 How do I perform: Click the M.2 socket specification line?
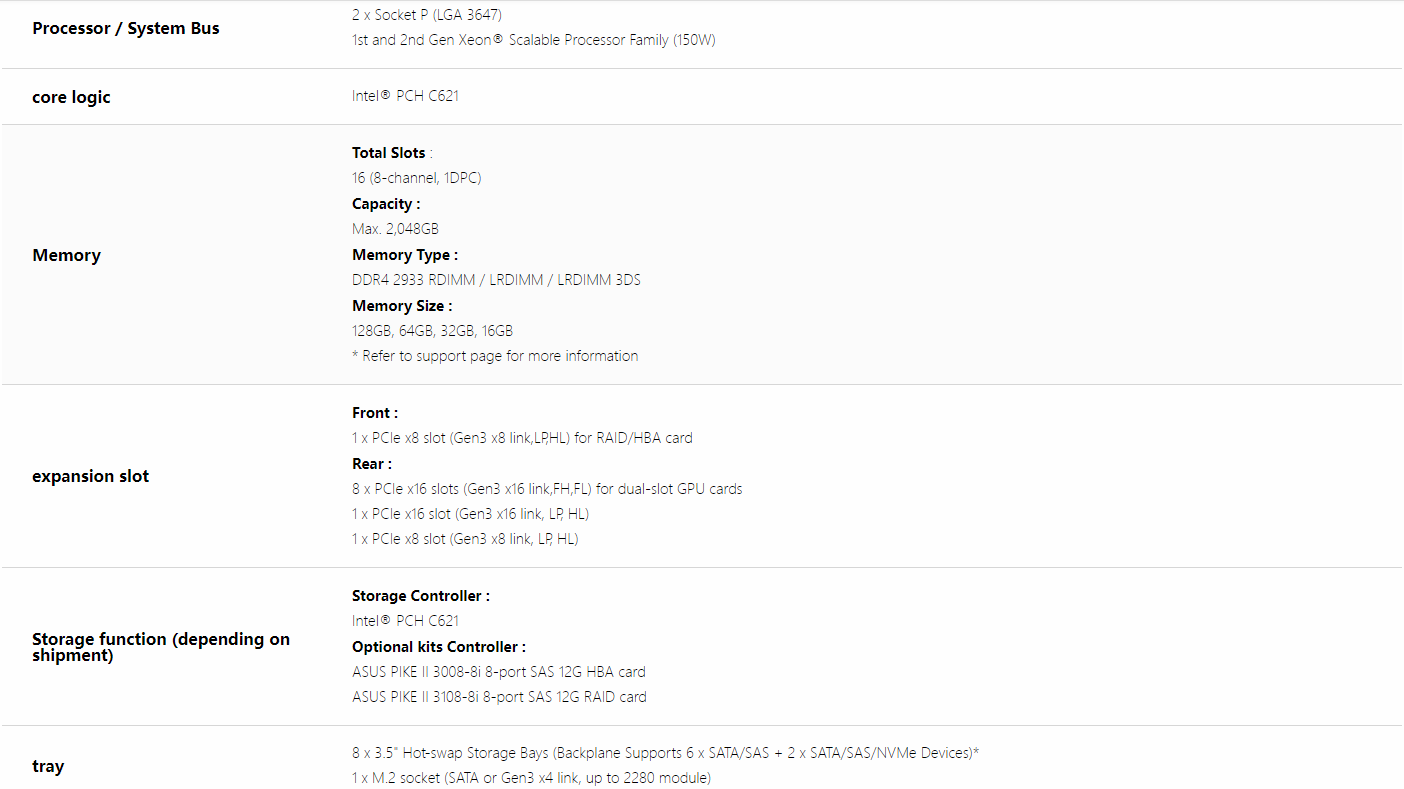coord(531,778)
